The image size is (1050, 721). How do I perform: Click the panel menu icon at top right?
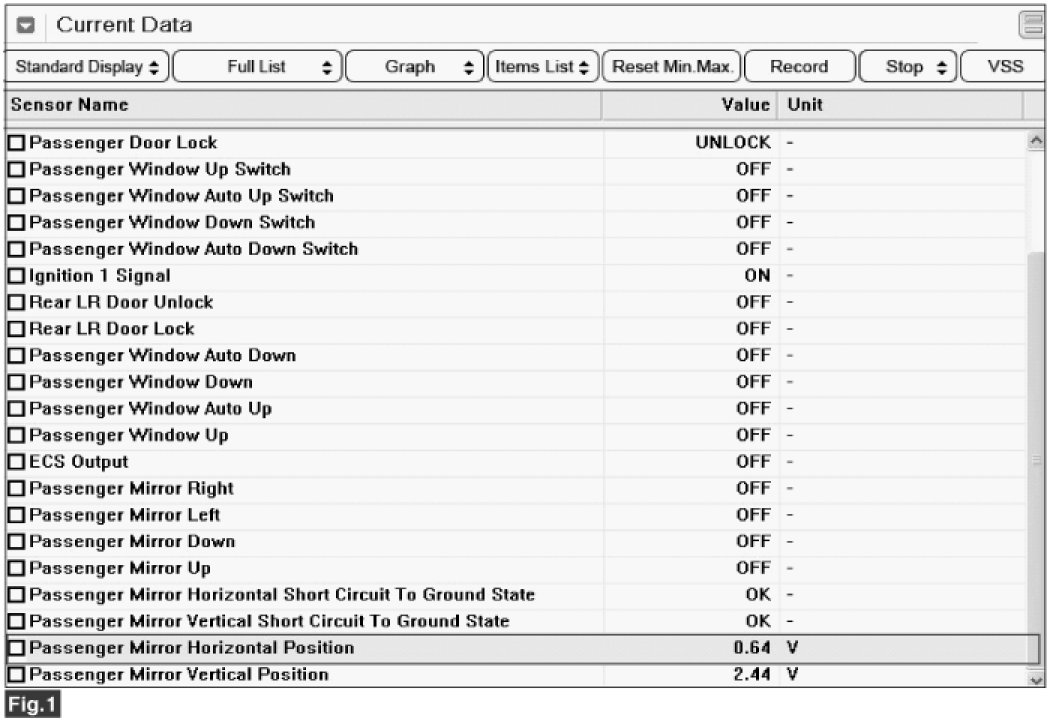(1032, 25)
